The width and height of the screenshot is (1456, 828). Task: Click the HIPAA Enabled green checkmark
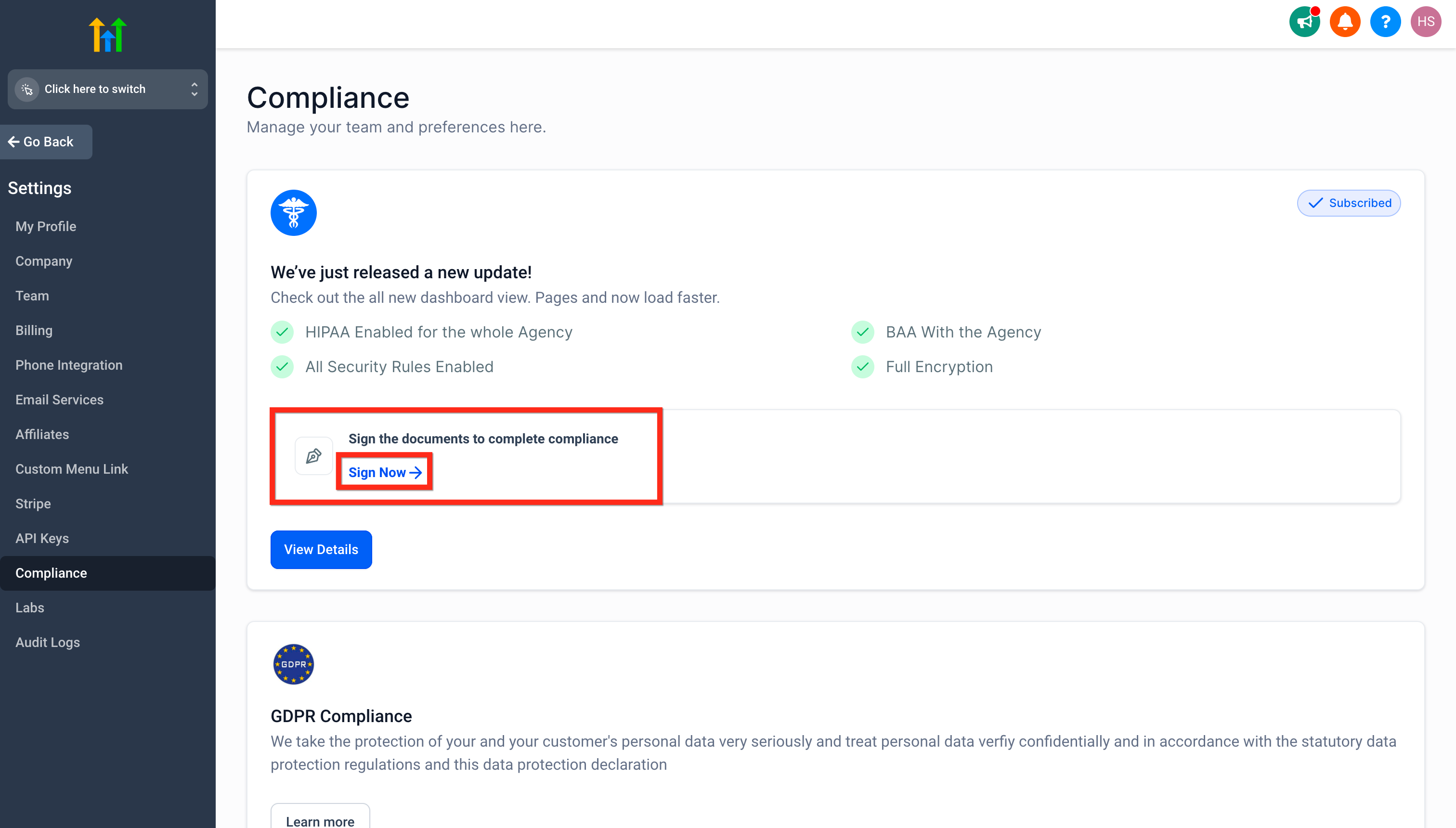pyautogui.click(x=282, y=332)
